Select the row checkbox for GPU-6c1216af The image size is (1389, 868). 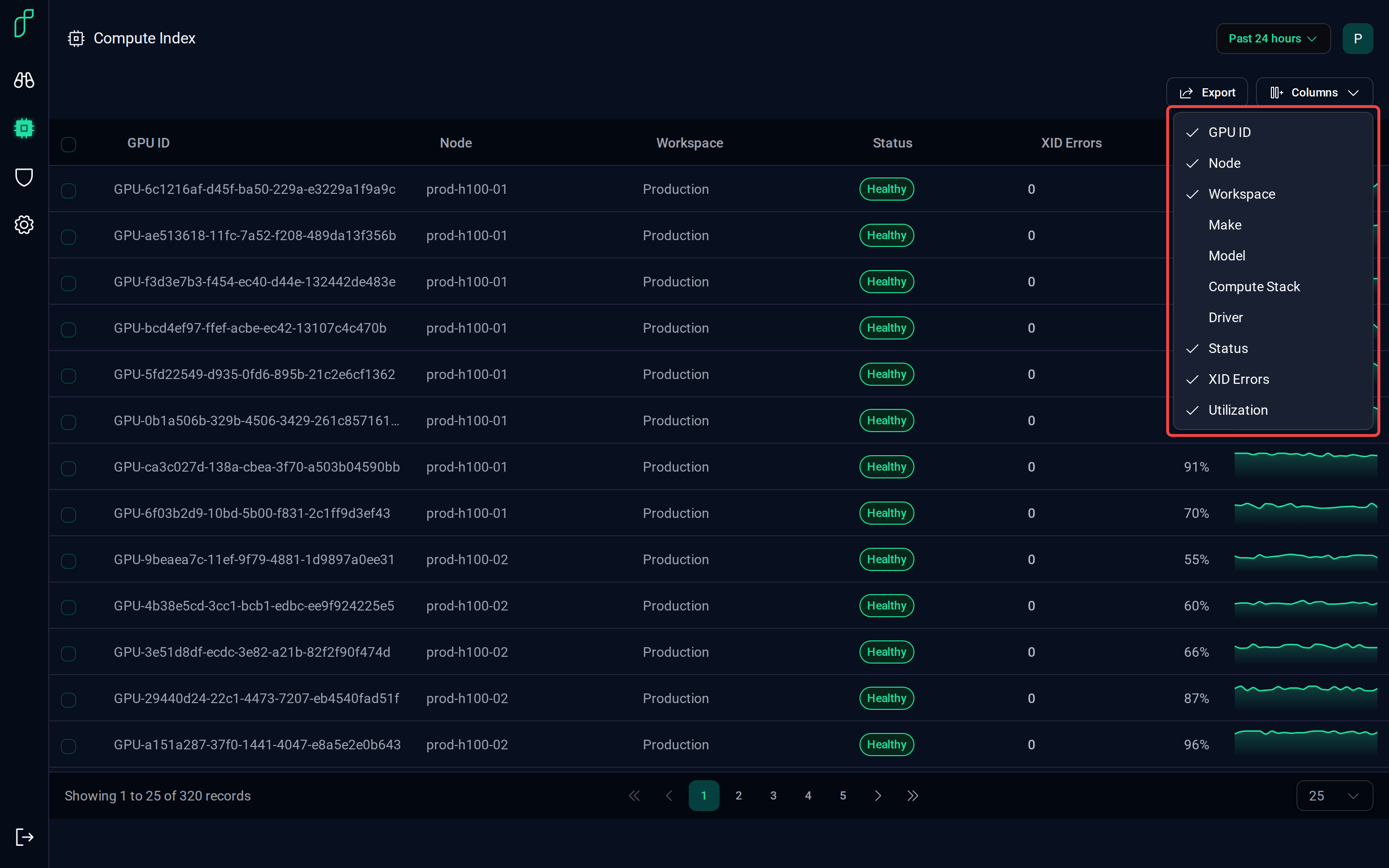pos(69,190)
